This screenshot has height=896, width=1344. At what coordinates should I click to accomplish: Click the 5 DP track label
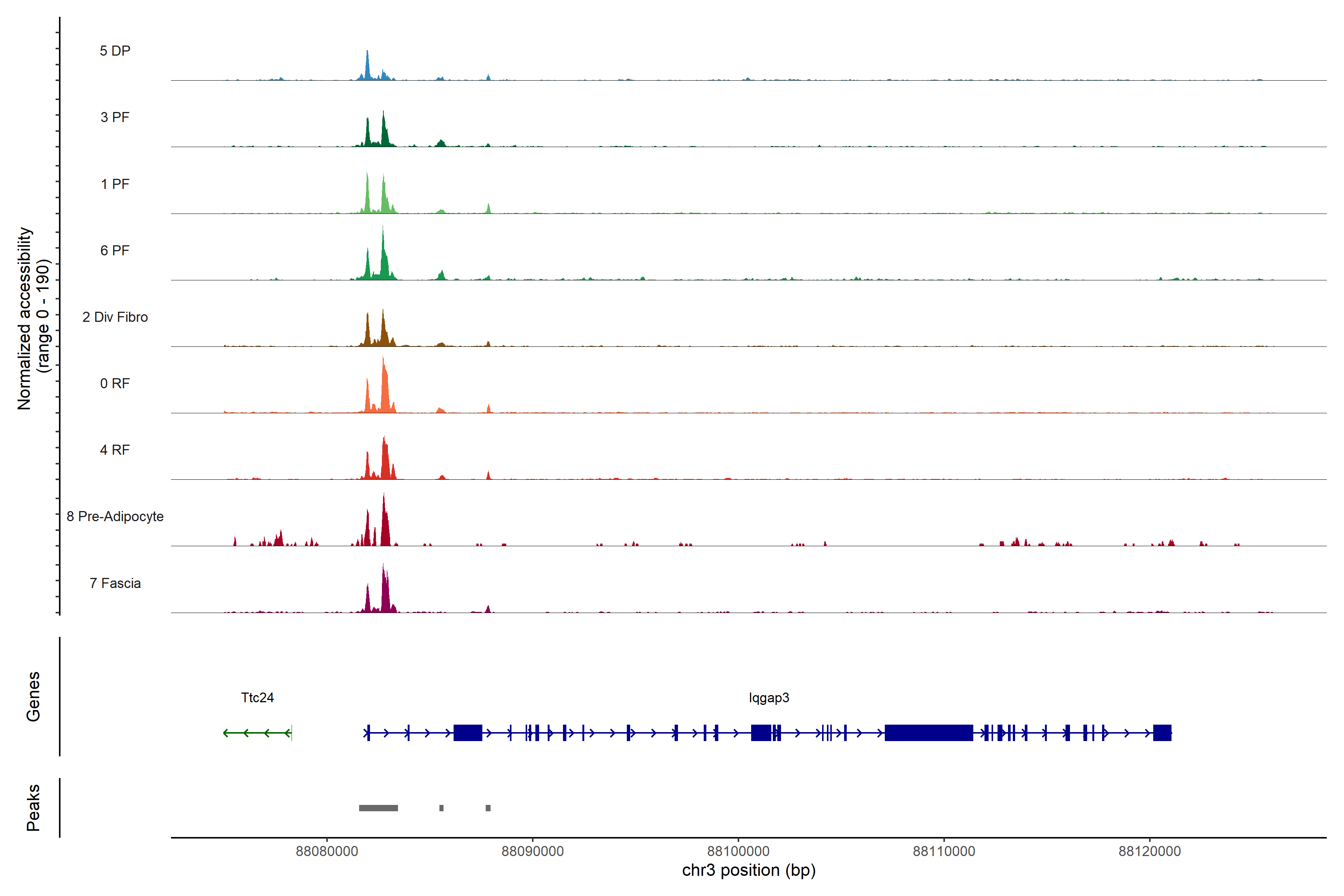coord(115,51)
